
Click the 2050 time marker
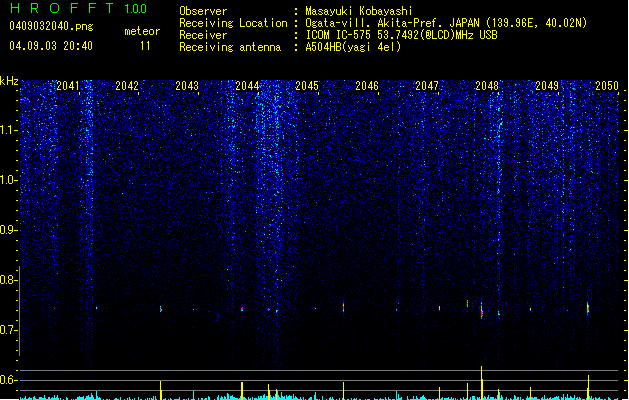click(x=607, y=86)
